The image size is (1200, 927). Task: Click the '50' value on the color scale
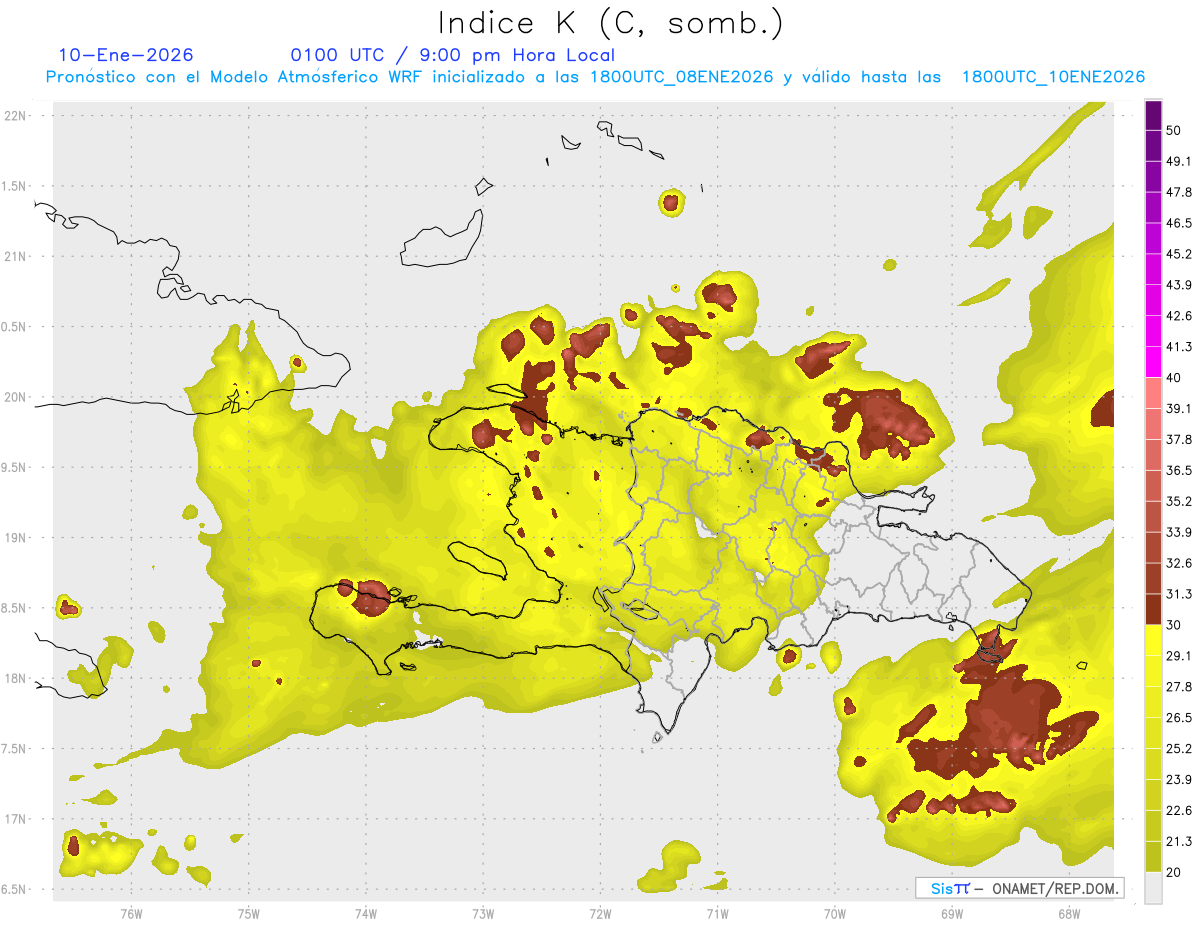(x=1174, y=130)
